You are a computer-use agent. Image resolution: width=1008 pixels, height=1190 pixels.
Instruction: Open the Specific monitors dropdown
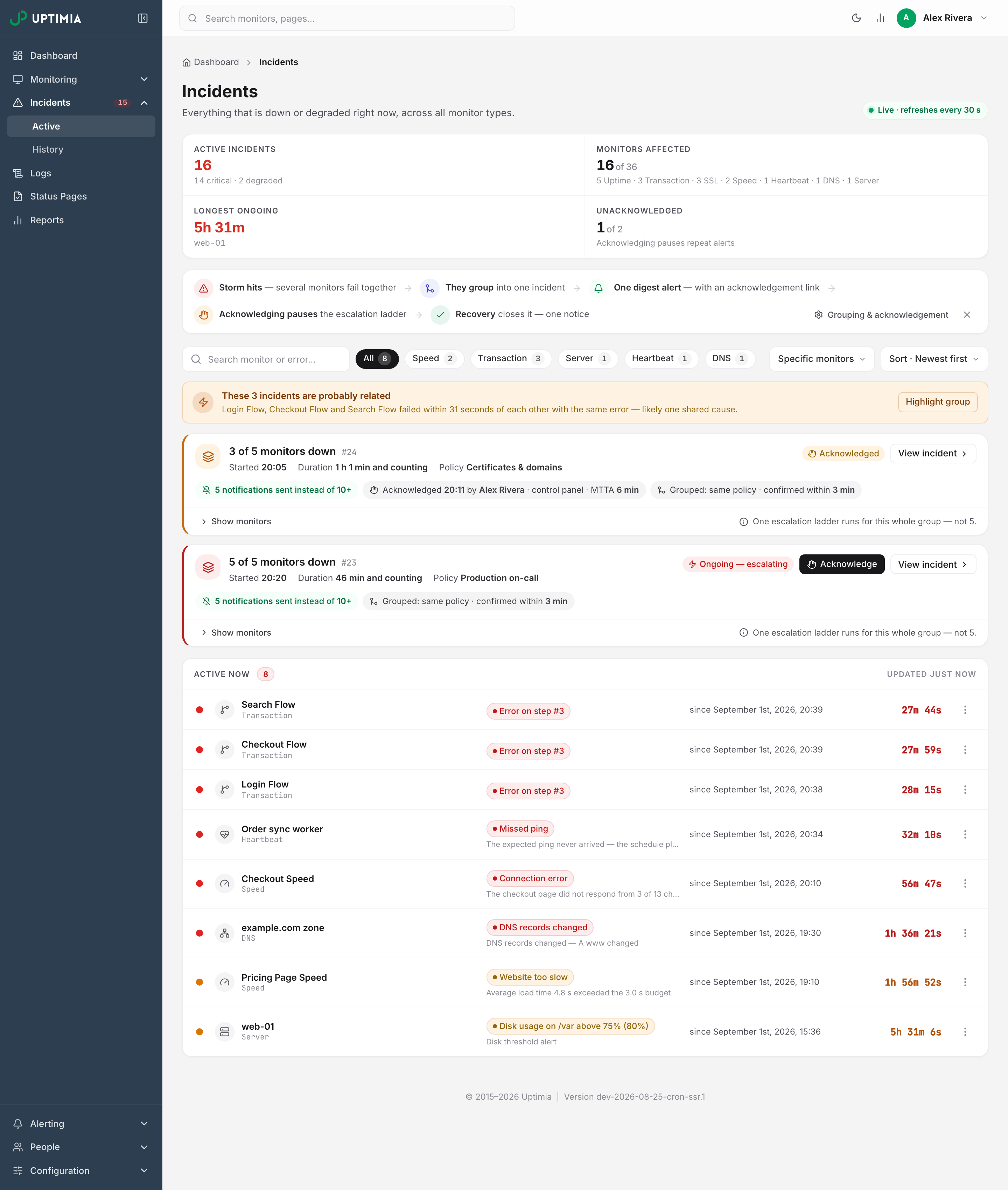822,359
